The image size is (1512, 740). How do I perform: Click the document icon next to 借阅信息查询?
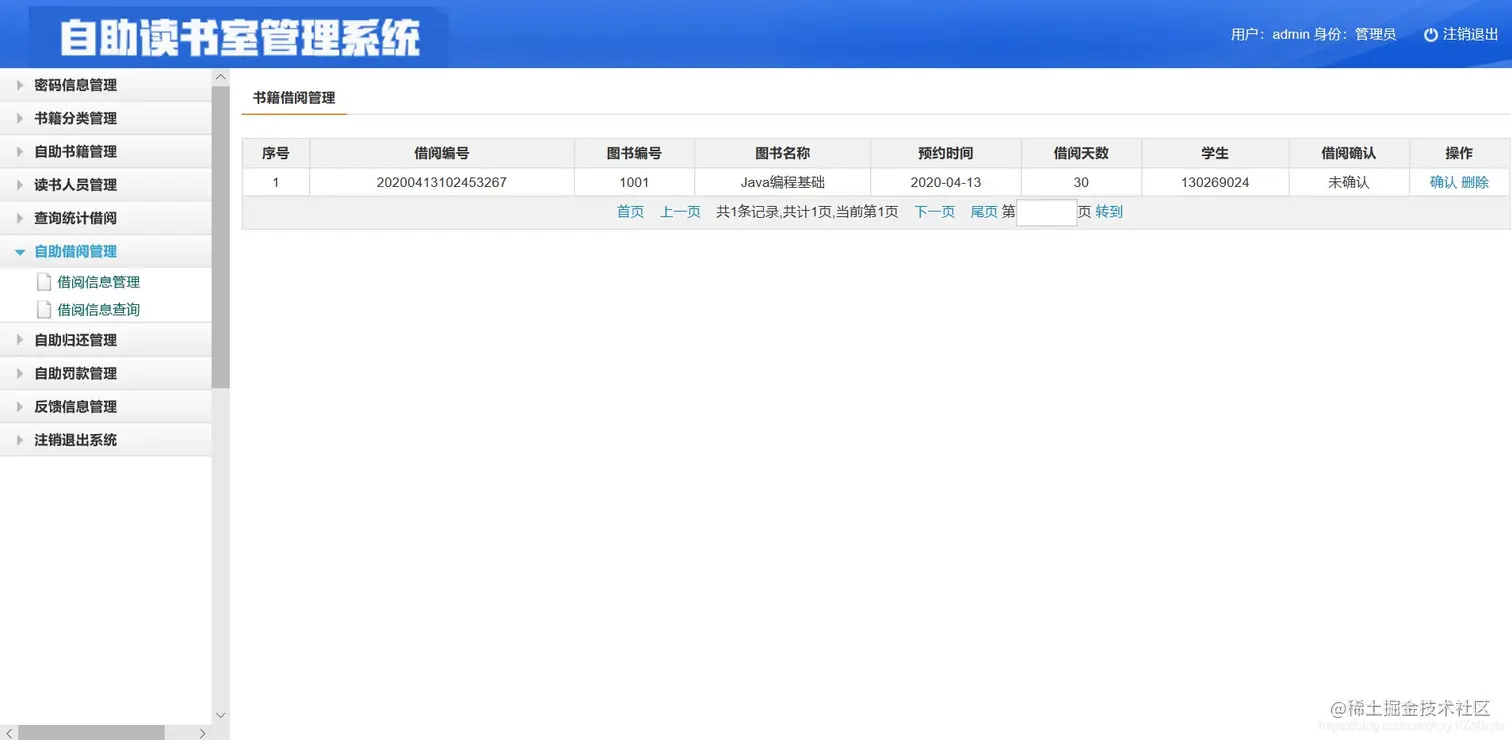pyautogui.click(x=44, y=309)
